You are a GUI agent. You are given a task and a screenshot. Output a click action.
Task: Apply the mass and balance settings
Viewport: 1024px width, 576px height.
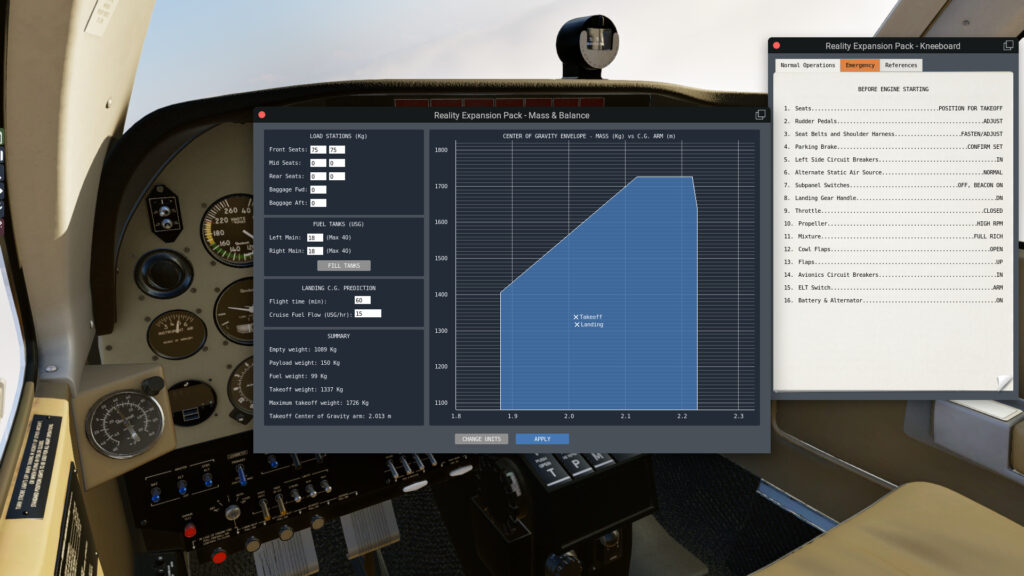[x=542, y=439]
